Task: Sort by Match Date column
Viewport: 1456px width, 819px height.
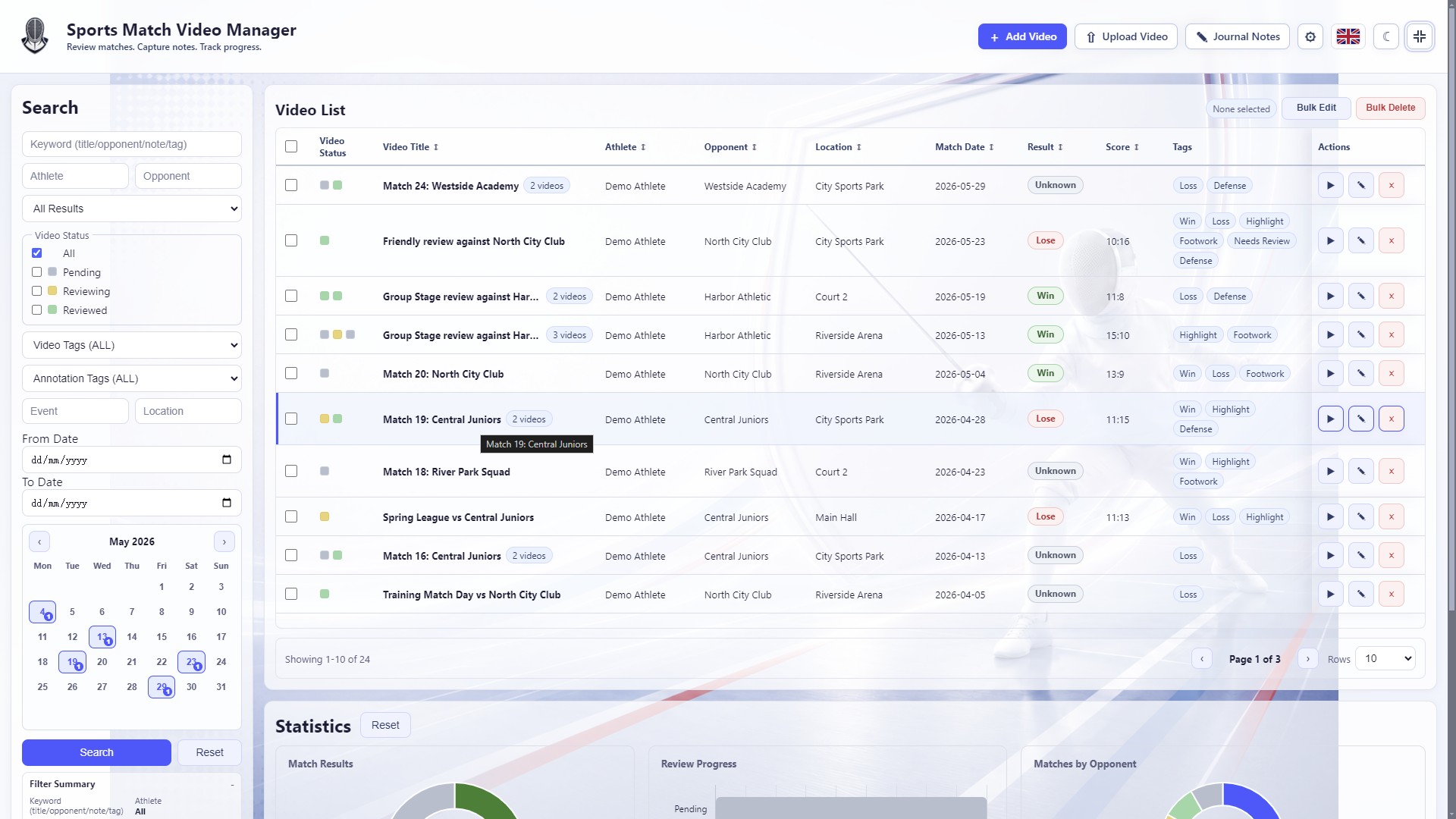Action: (x=964, y=147)
